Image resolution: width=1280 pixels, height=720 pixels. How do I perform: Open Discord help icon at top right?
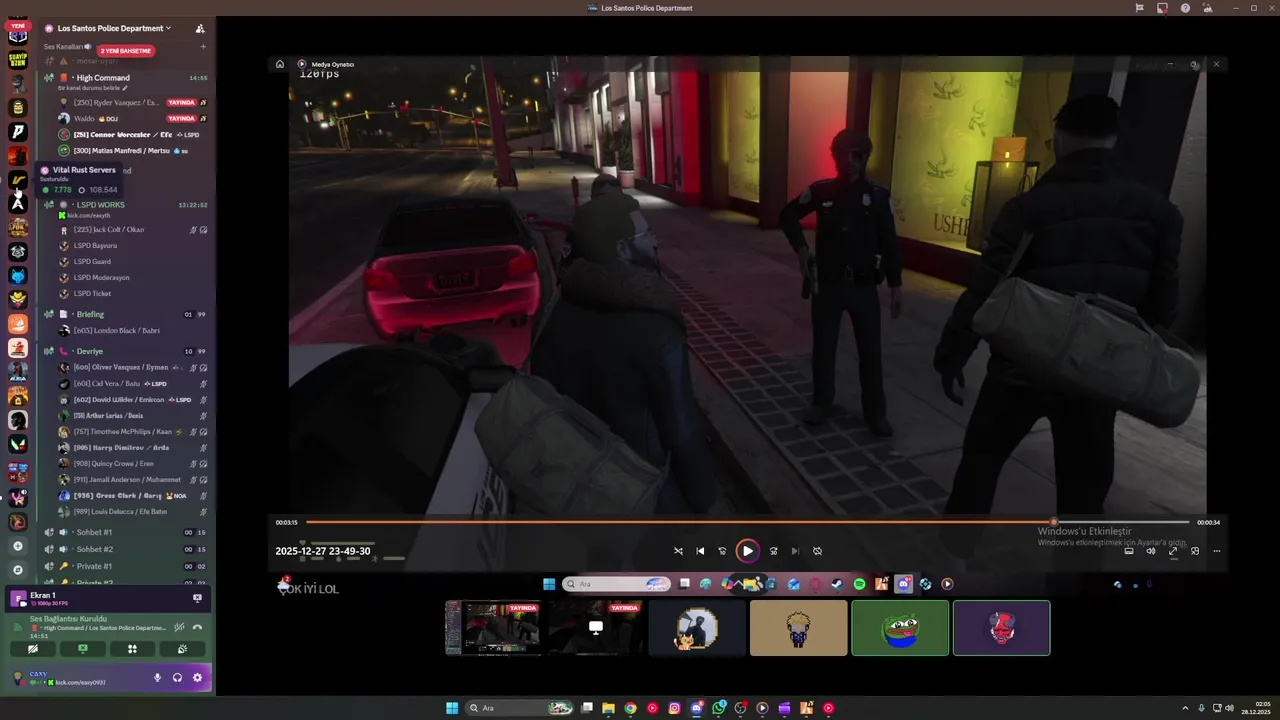point(1185,8)
